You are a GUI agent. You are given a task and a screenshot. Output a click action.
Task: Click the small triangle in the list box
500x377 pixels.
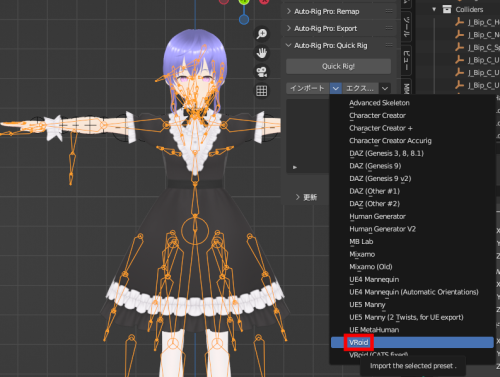coord(295,167)
